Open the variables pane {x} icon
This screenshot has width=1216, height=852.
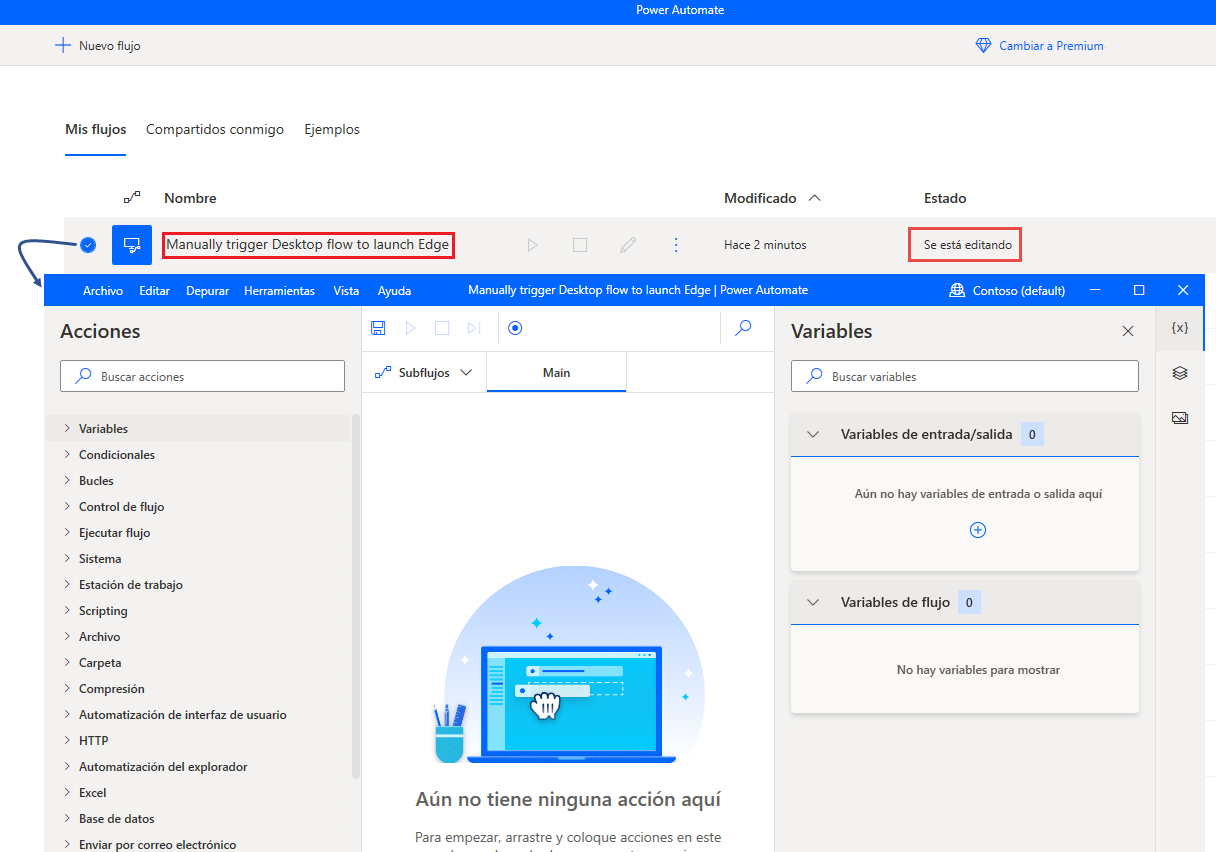pos(1180,328)
